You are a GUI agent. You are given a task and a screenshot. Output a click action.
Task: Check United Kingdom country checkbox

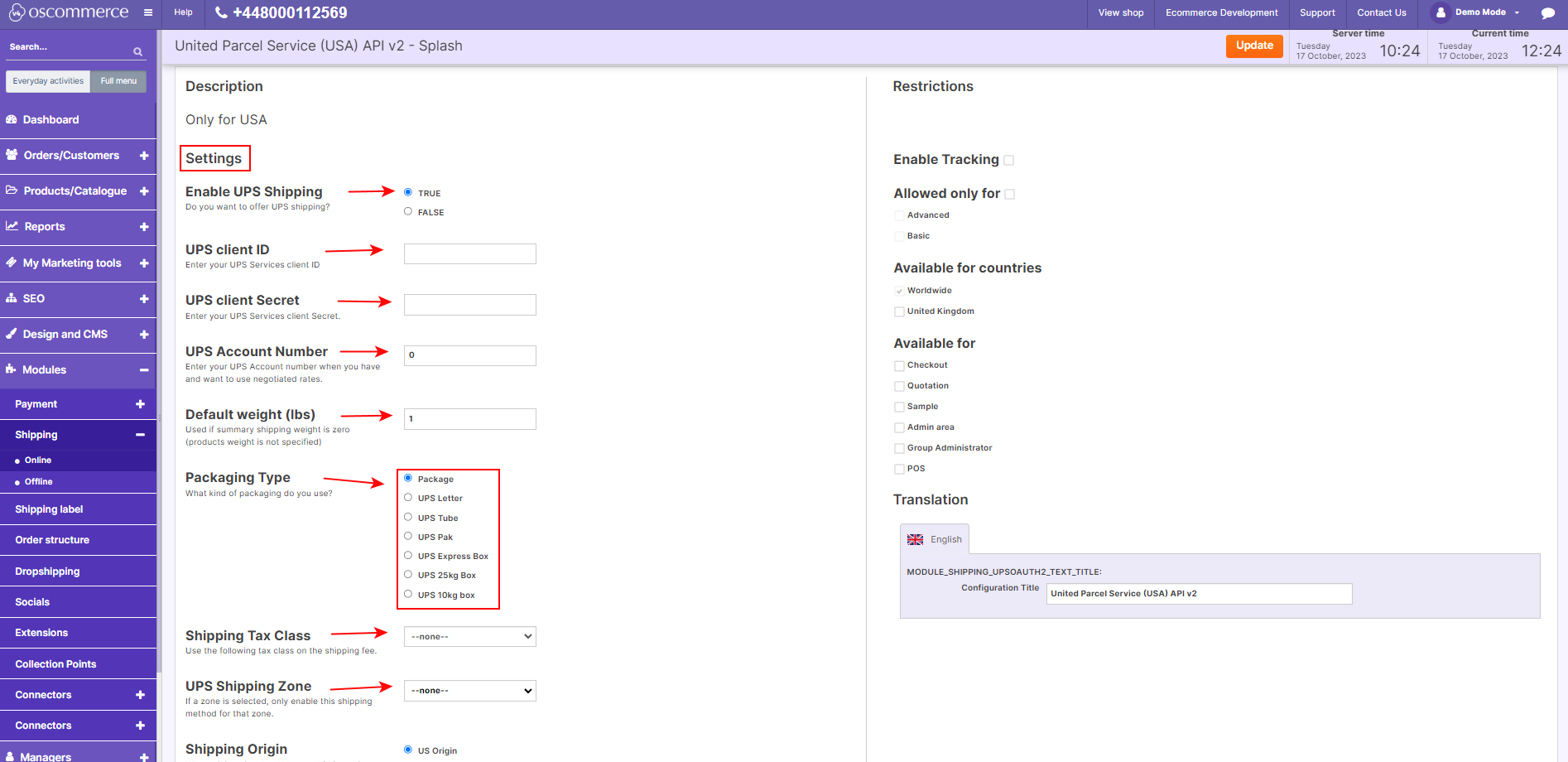click(899, 312)
